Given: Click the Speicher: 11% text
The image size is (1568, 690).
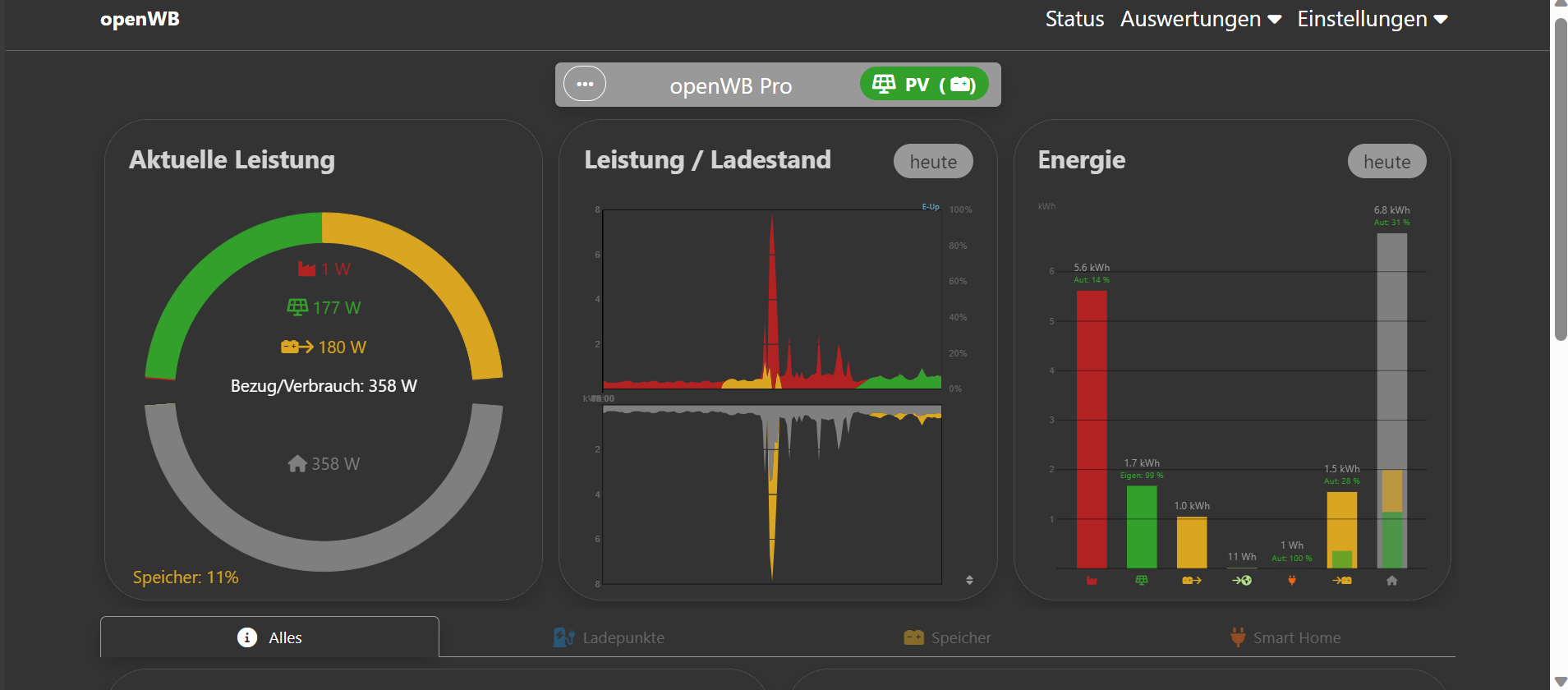Looking at the screenshot, I should [186, 577].
